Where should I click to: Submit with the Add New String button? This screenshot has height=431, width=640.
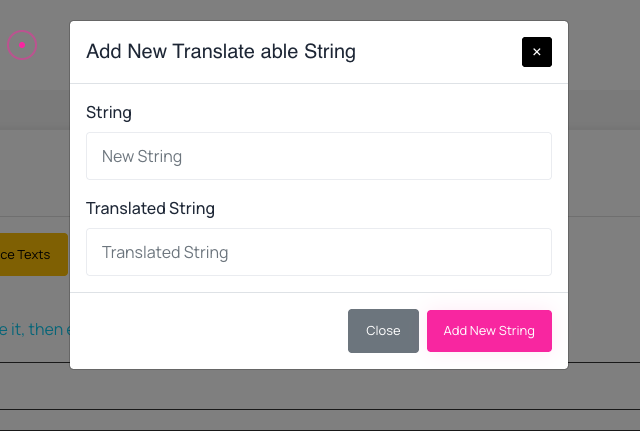point(489,331)
